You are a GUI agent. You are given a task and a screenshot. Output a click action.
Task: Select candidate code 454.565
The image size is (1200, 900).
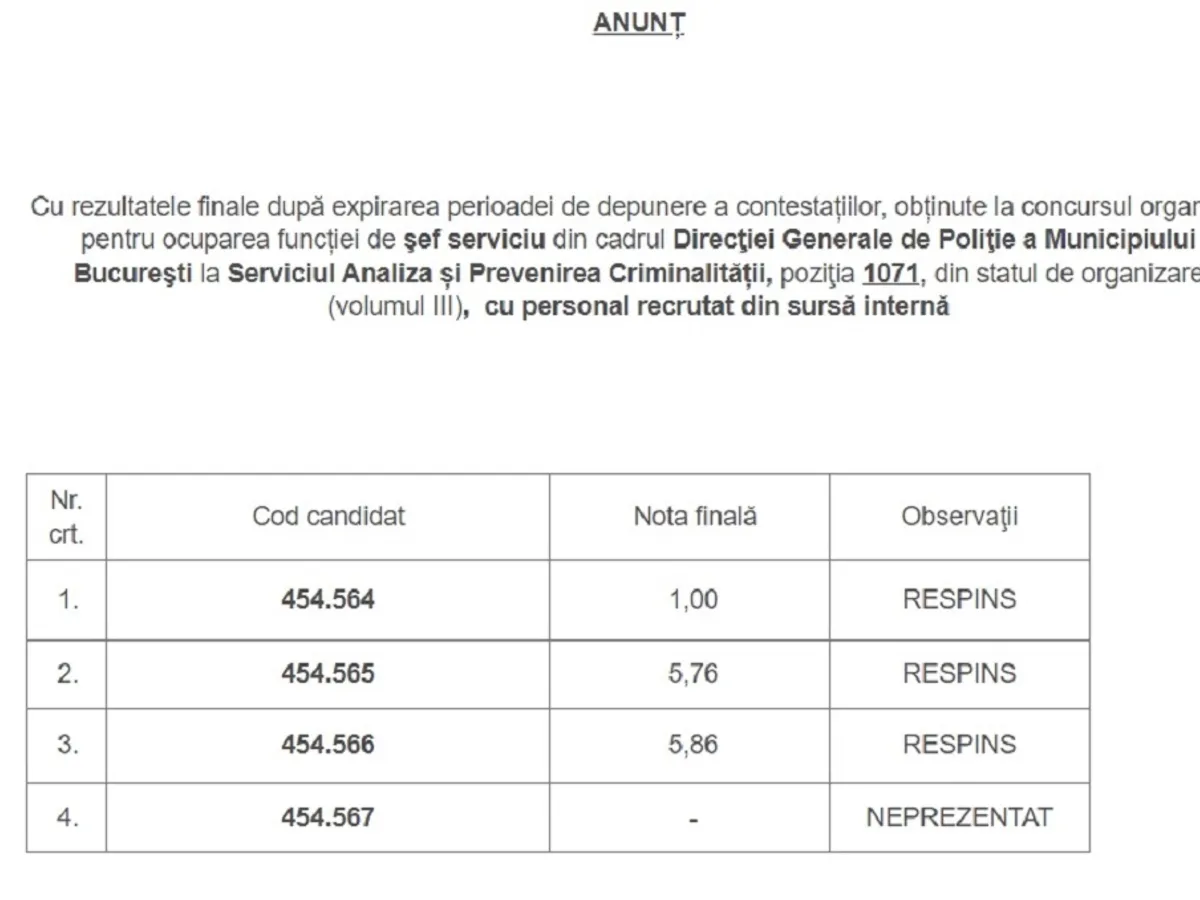328,673
